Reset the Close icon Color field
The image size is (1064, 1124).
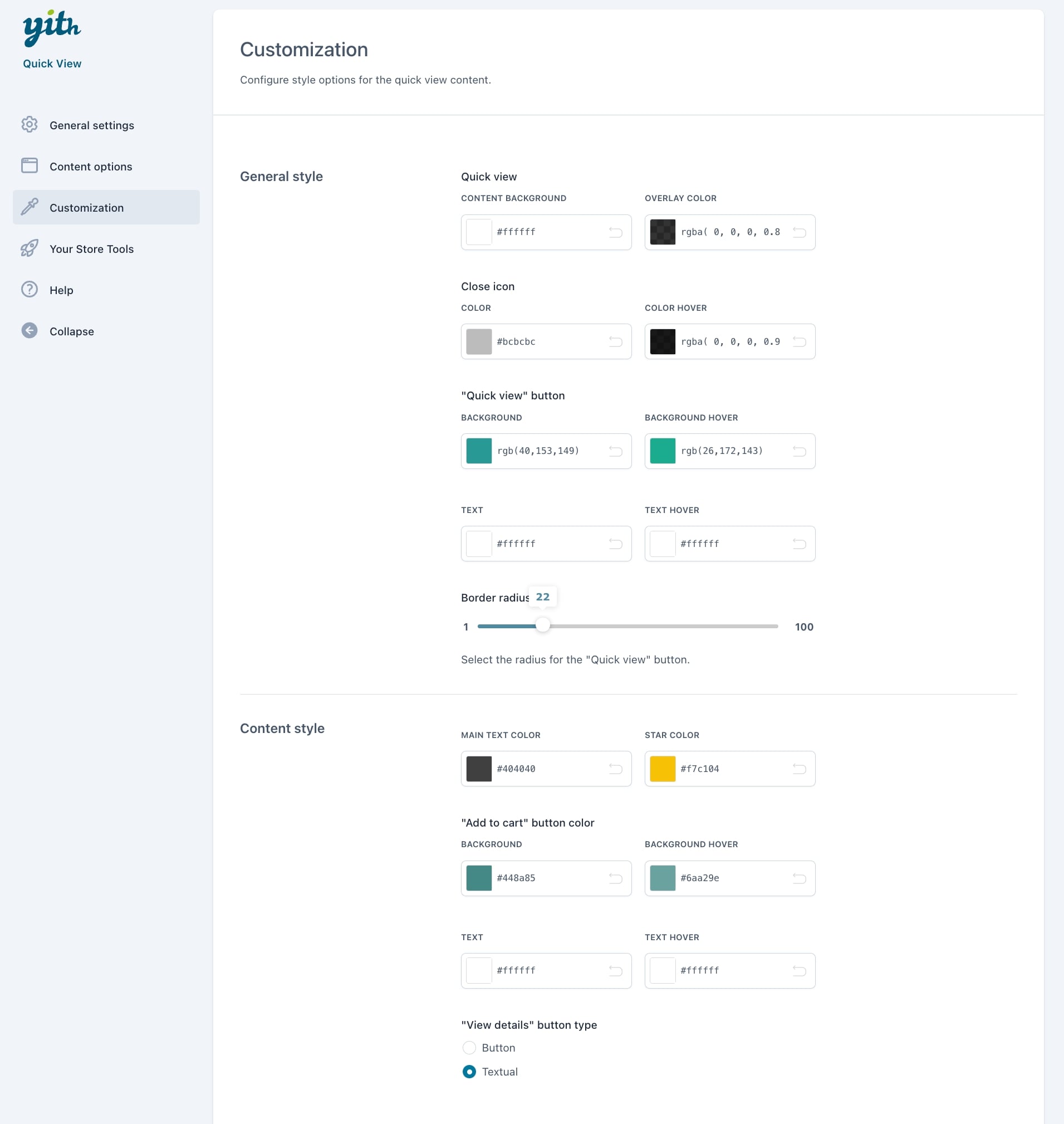[616, 341]
